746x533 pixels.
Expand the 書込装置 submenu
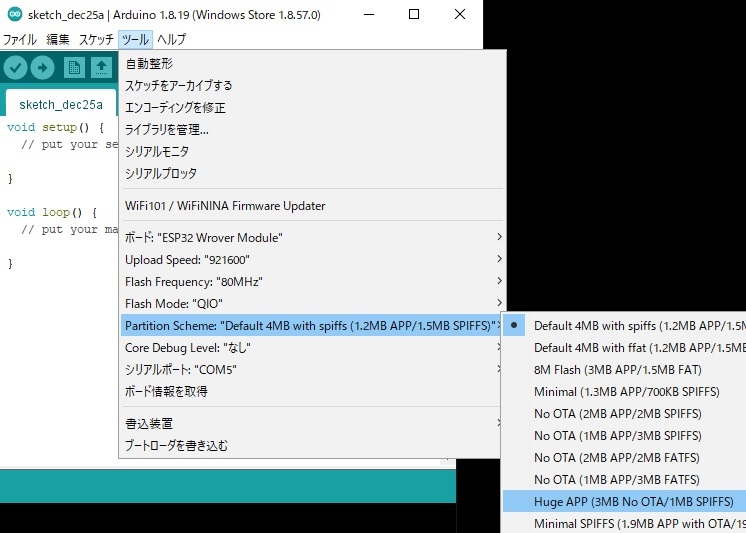coord(312,423)
